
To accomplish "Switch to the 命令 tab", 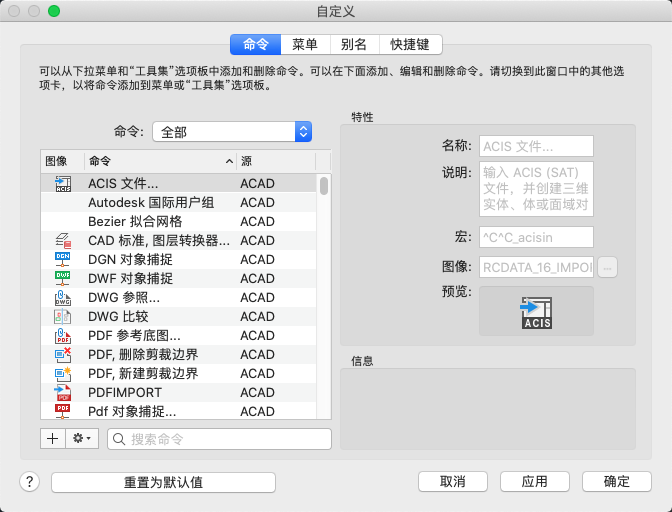I will point(255,45).
